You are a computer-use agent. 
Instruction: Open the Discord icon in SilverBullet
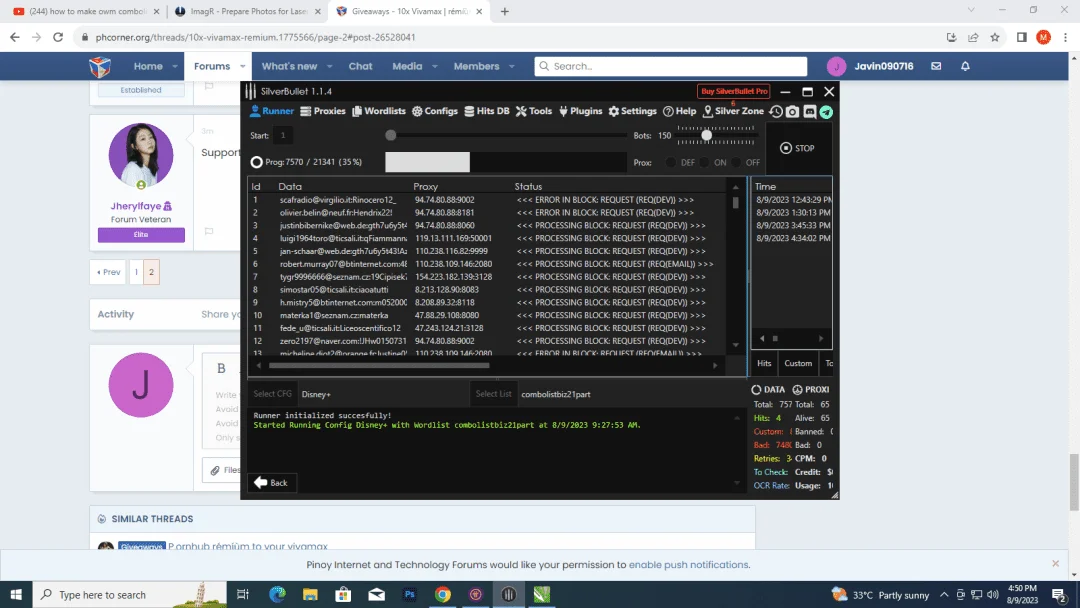pyautogui.click(x=809, y=112)
